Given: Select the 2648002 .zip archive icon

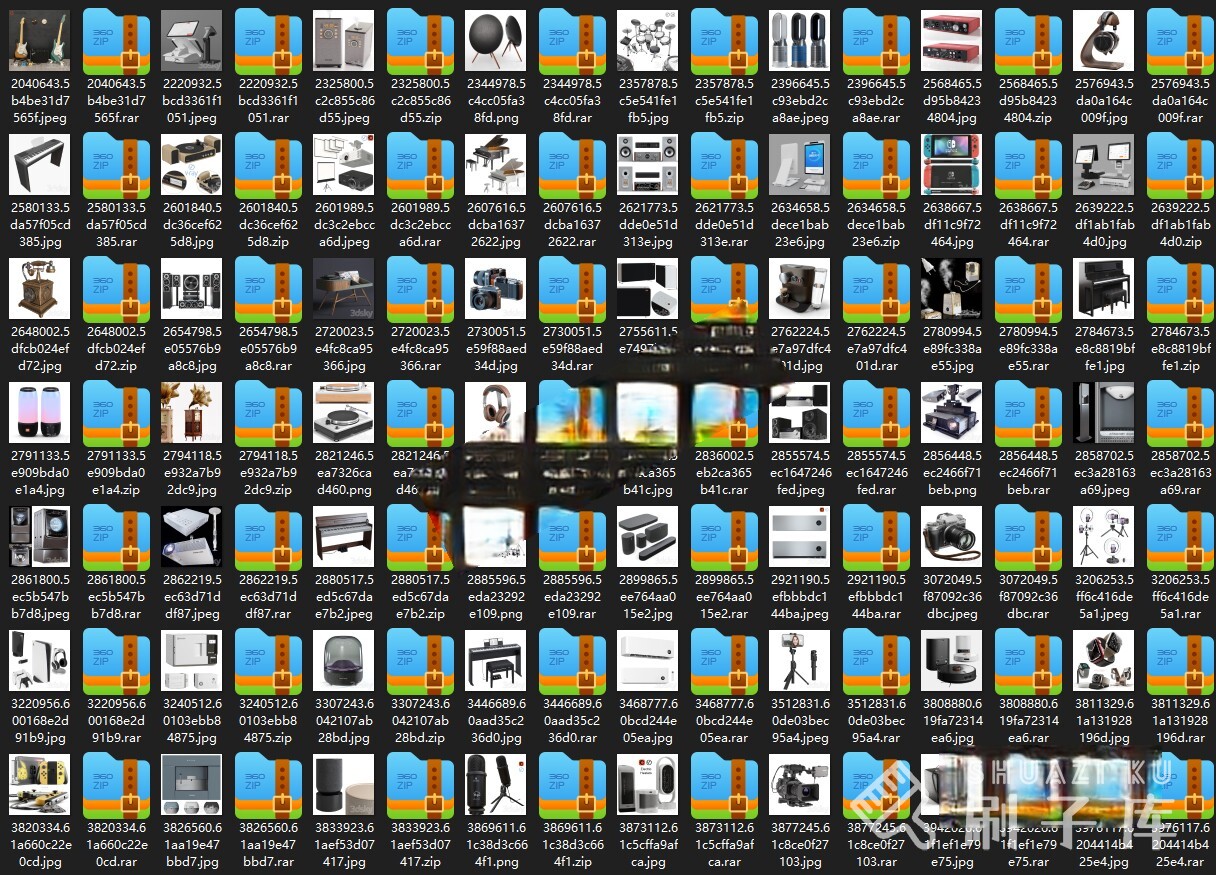Looking at the screenshot, I should tap(116, 289).
